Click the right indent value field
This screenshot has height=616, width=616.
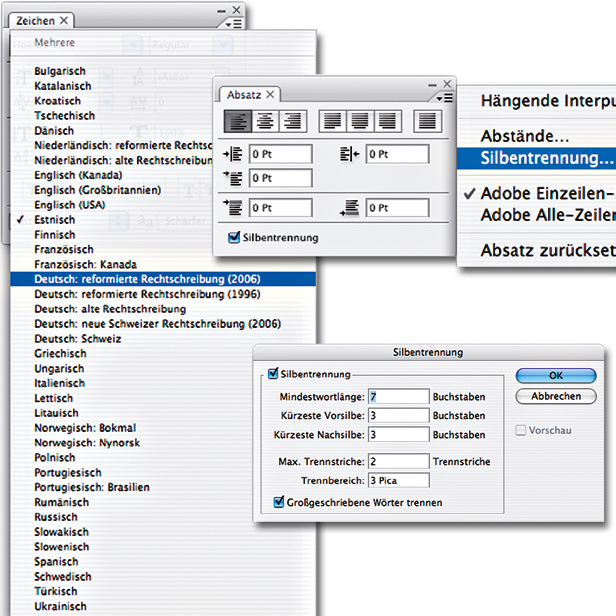click(x=397, y=154)
